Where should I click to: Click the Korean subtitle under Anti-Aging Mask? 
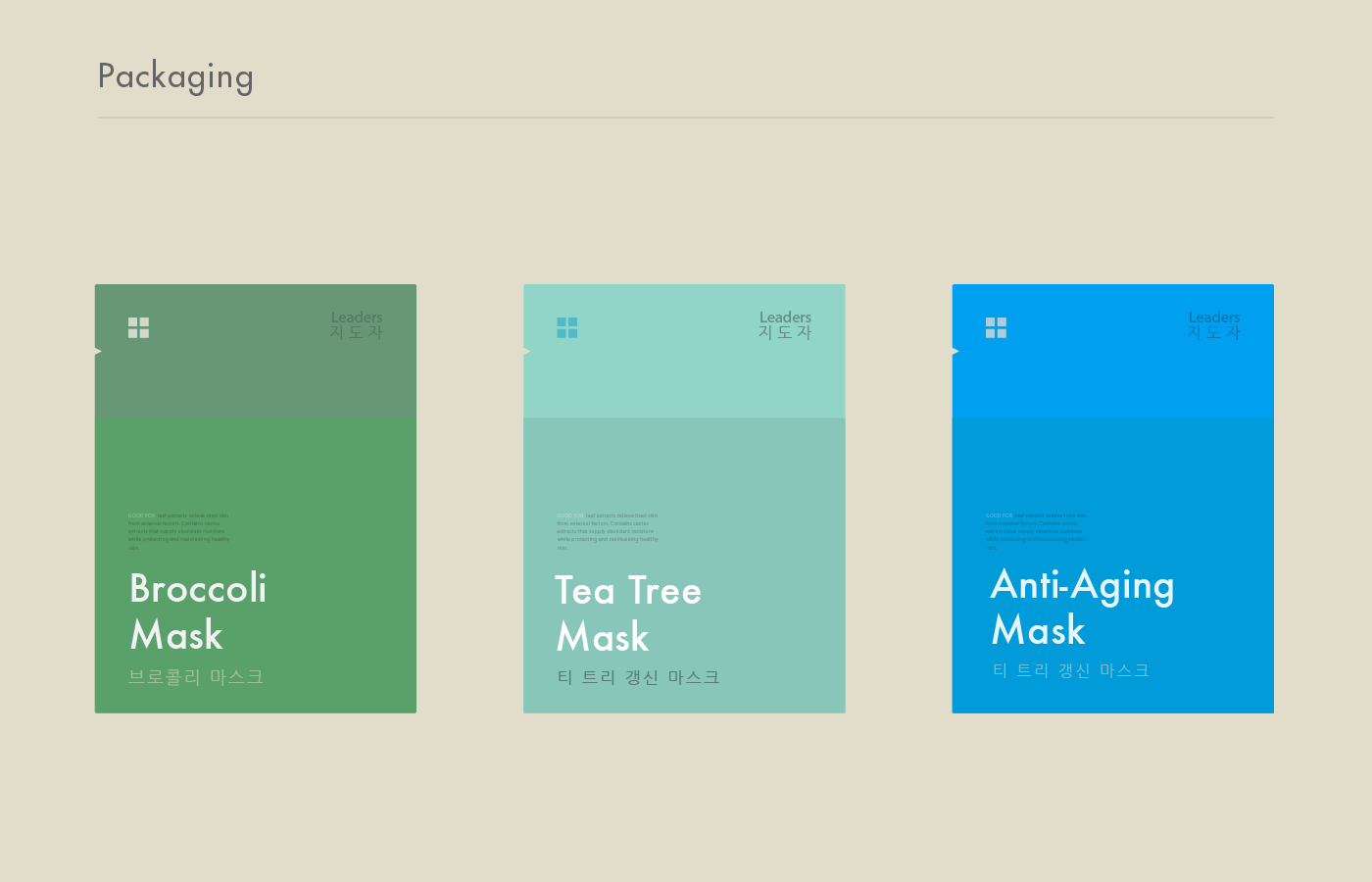[x=1070, y=670]
